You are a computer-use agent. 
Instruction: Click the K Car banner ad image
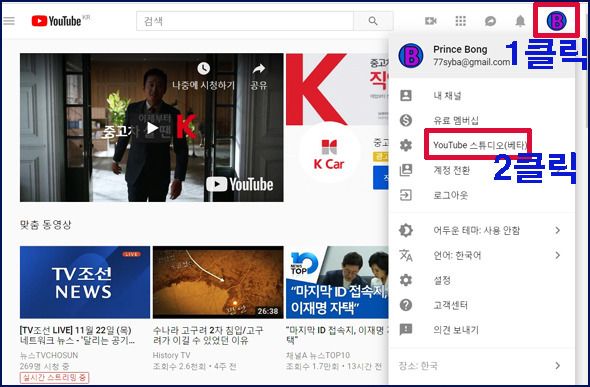tap(338, 89)
